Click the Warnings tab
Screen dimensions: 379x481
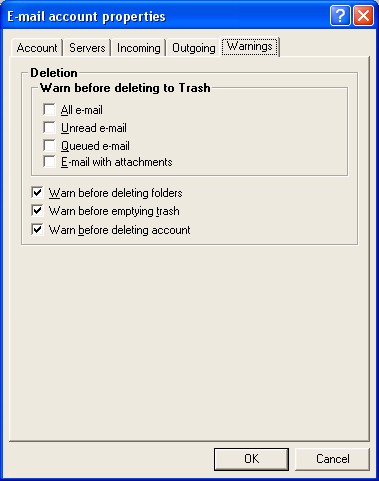250,46
